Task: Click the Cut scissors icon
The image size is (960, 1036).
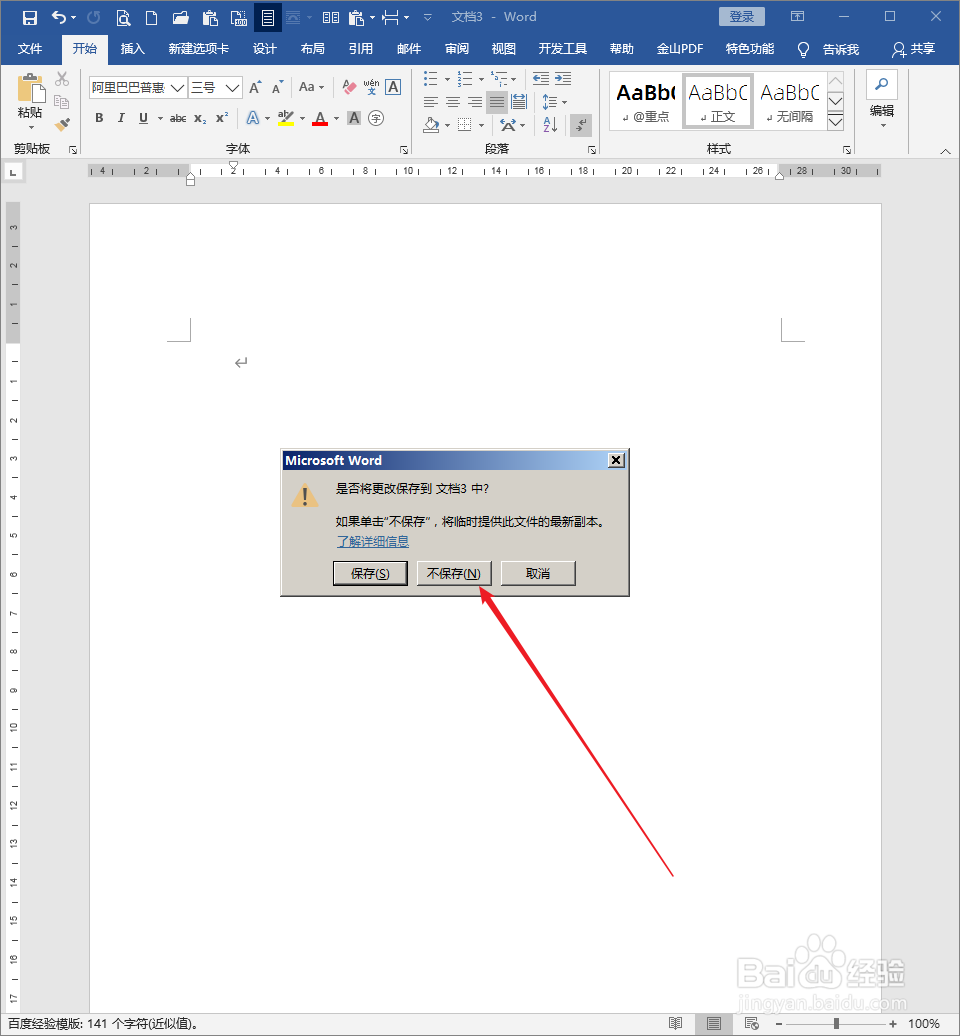Action: [x=62, y=79]
